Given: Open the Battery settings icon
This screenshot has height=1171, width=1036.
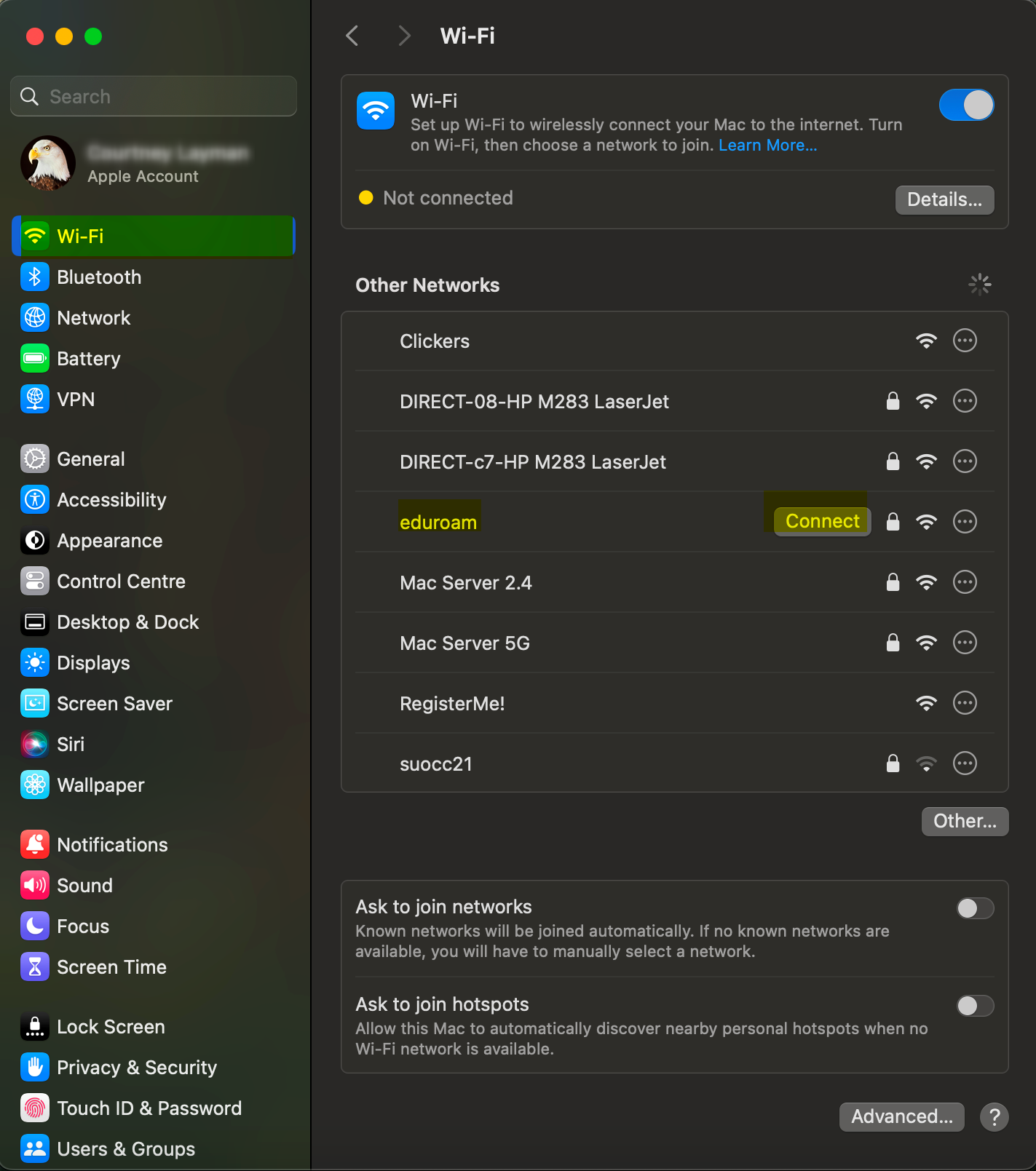Looking at the screenshot, I should click(35, 359).
